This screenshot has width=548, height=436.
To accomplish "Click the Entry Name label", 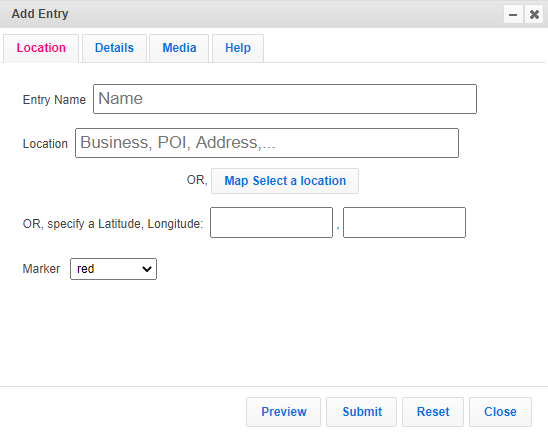I will [54, 100].
